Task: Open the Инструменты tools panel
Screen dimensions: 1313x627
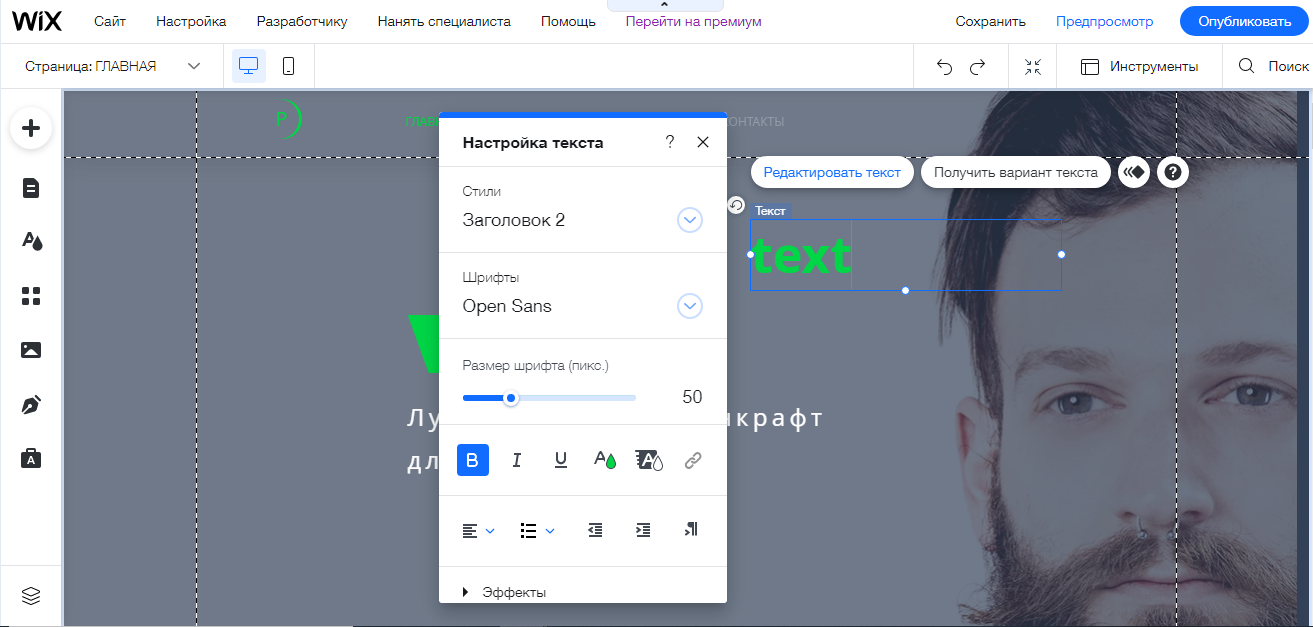Action: pos(1139,66)
